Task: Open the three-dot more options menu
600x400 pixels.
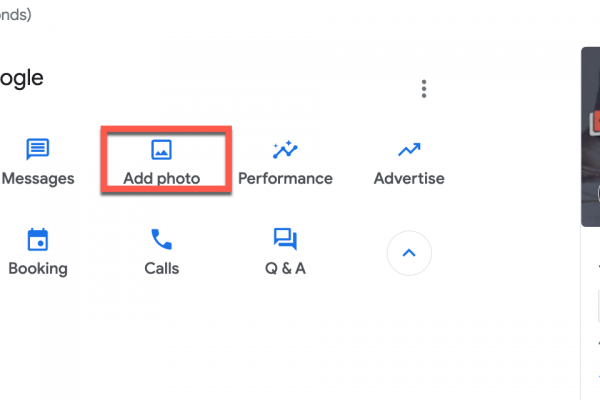Action: (x=424, y=89)
